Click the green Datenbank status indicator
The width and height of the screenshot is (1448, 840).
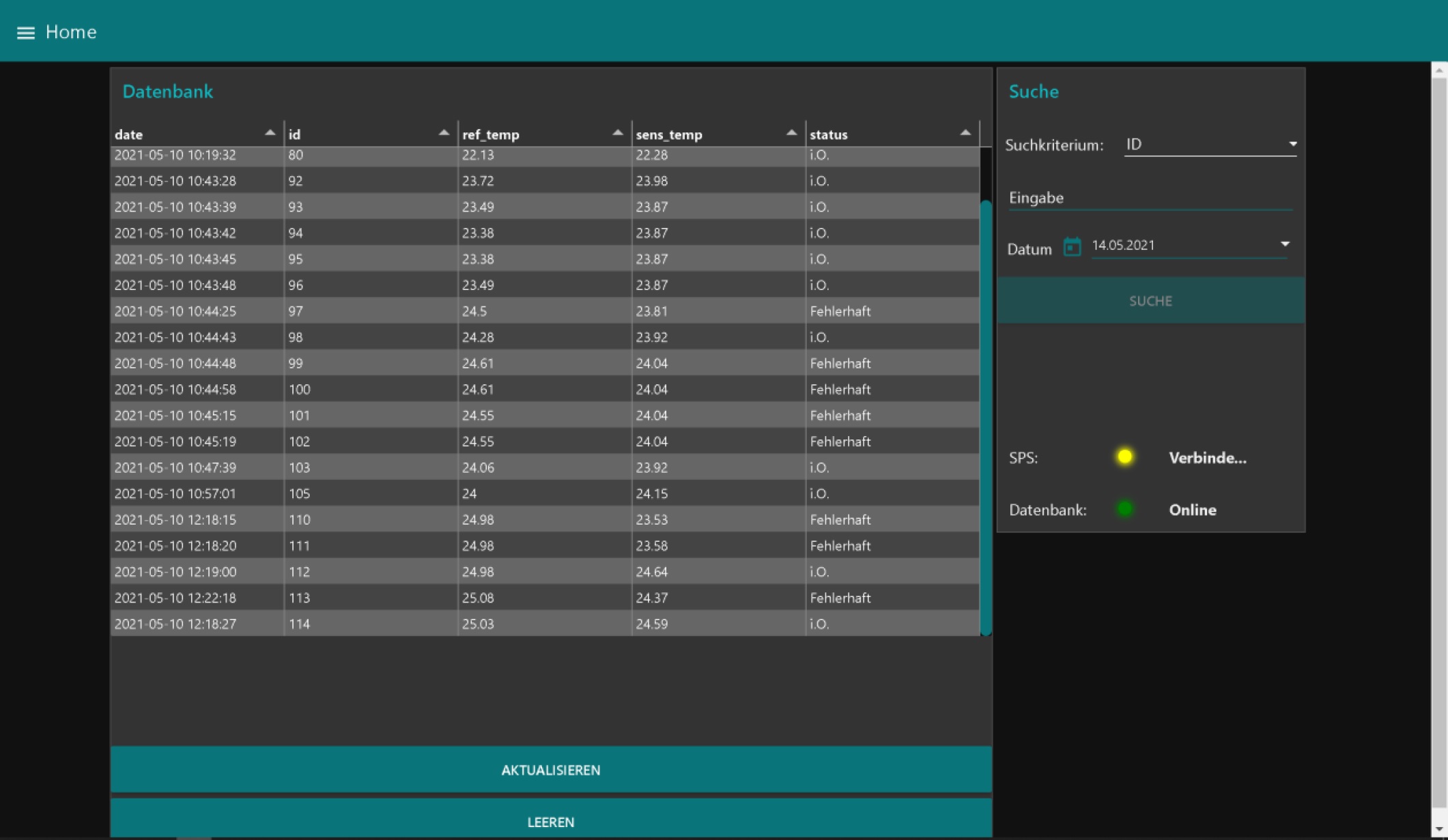[1124, 509]
